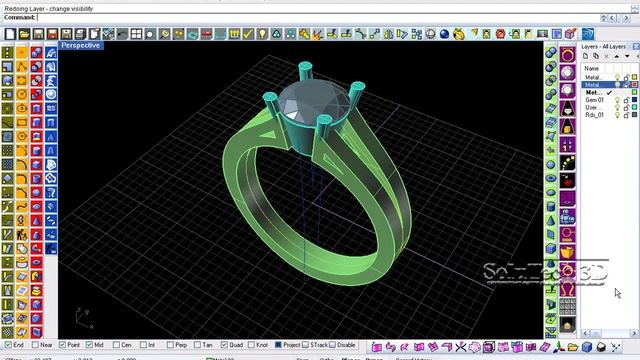Select the torus solid tool, right green toolbar

click(551, 178)
